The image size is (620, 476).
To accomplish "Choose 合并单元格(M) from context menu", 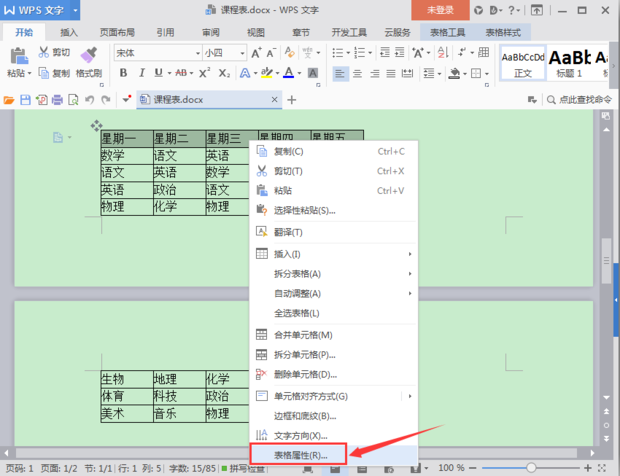I will click(x=333, y=335).
